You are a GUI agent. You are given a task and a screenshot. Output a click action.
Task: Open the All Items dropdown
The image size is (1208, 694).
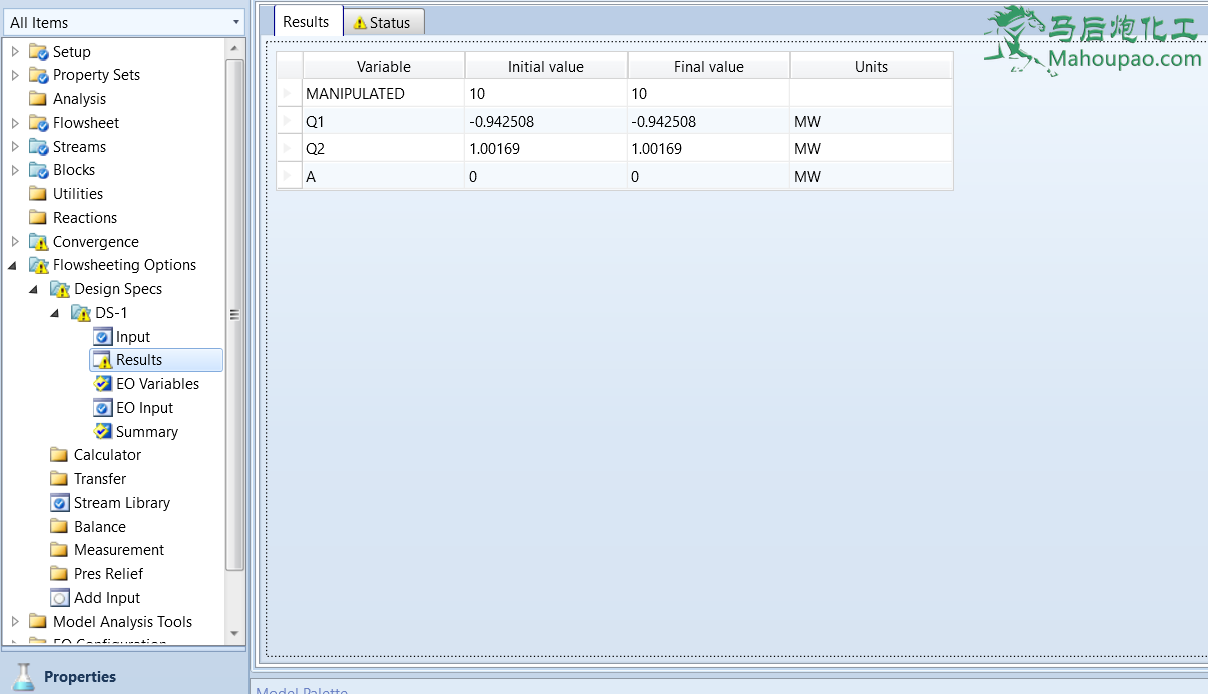point(236,22)
